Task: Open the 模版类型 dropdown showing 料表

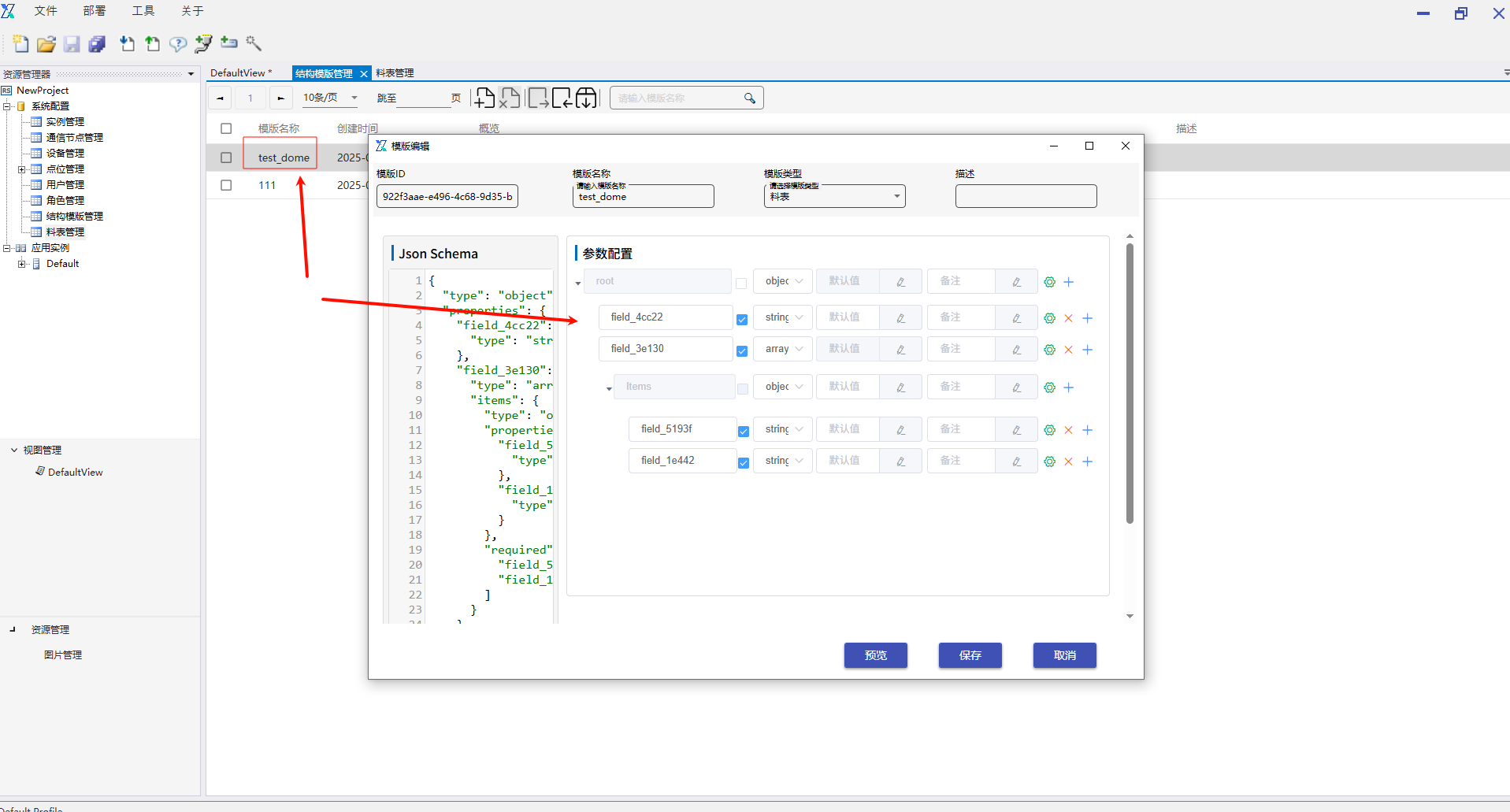Action: pos(834,196)
